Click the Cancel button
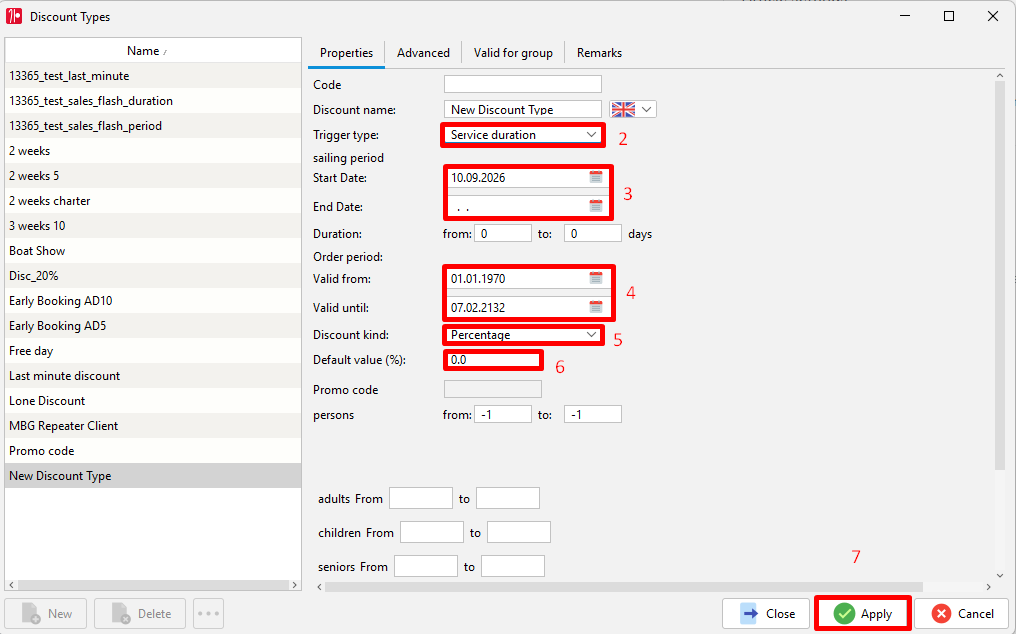1016x634 pixels. pyautogui.click(x=961, y=613)
